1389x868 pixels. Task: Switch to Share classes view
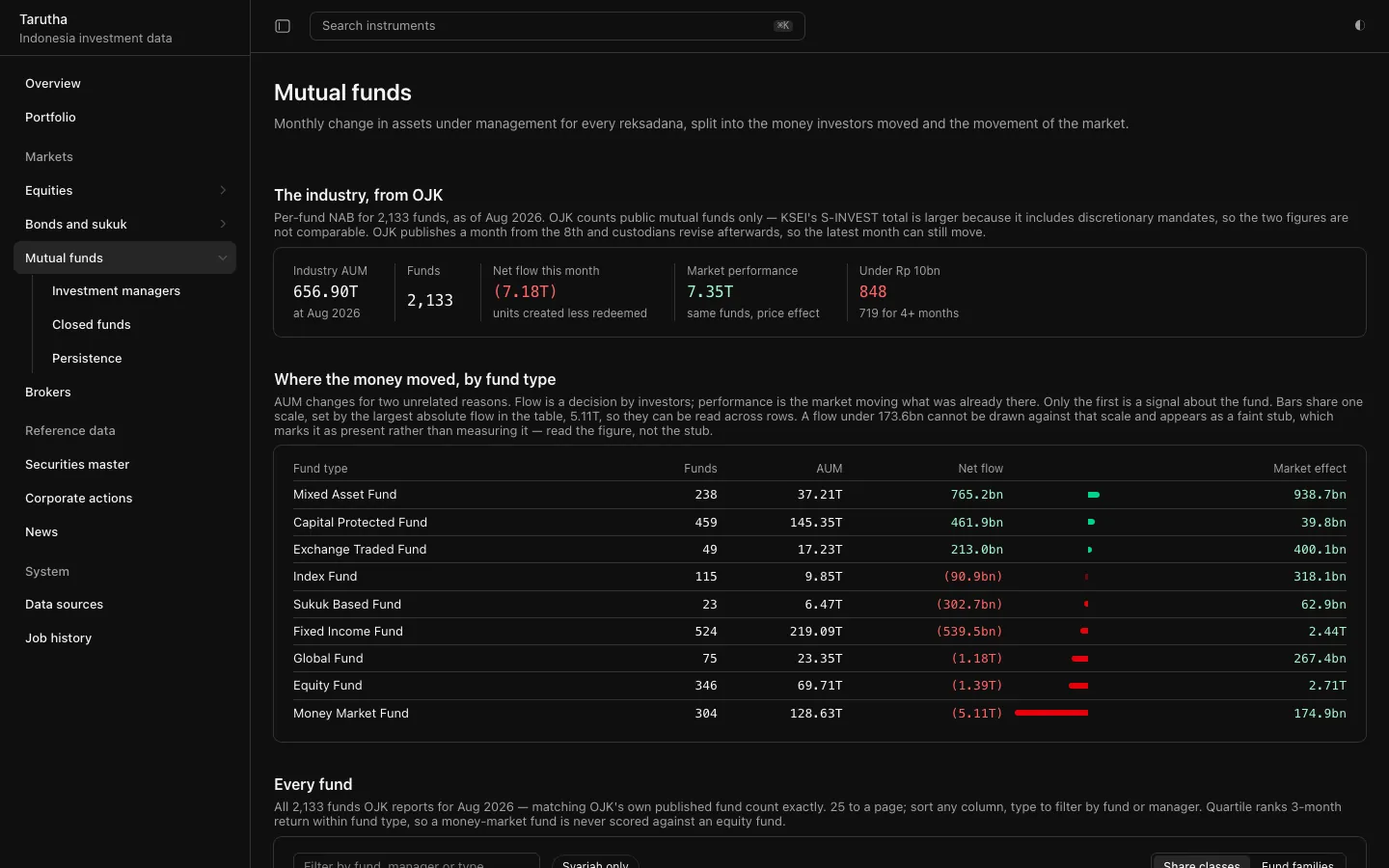(x=1202, y=863)
